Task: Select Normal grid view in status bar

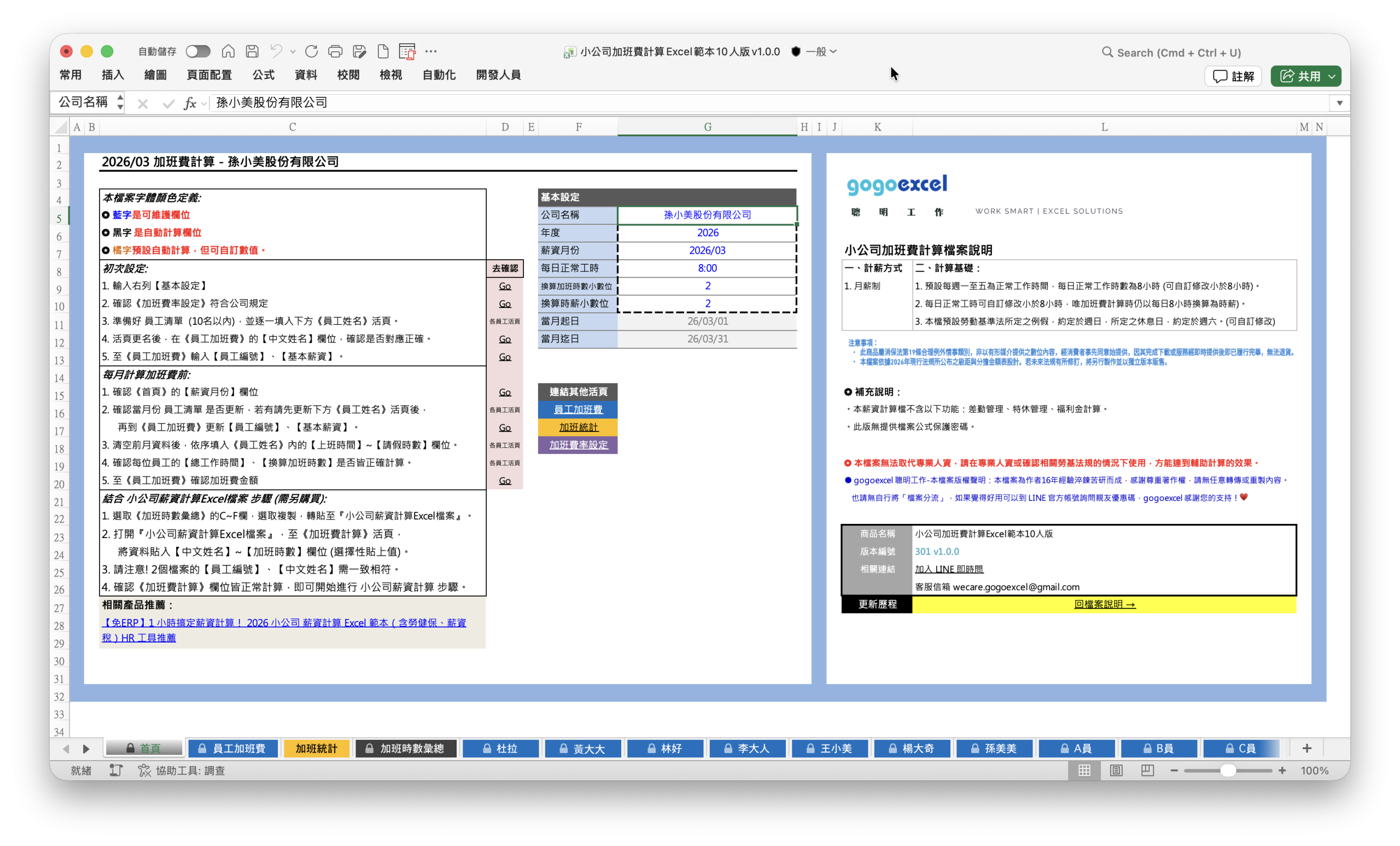Action: pos(1084,771)
